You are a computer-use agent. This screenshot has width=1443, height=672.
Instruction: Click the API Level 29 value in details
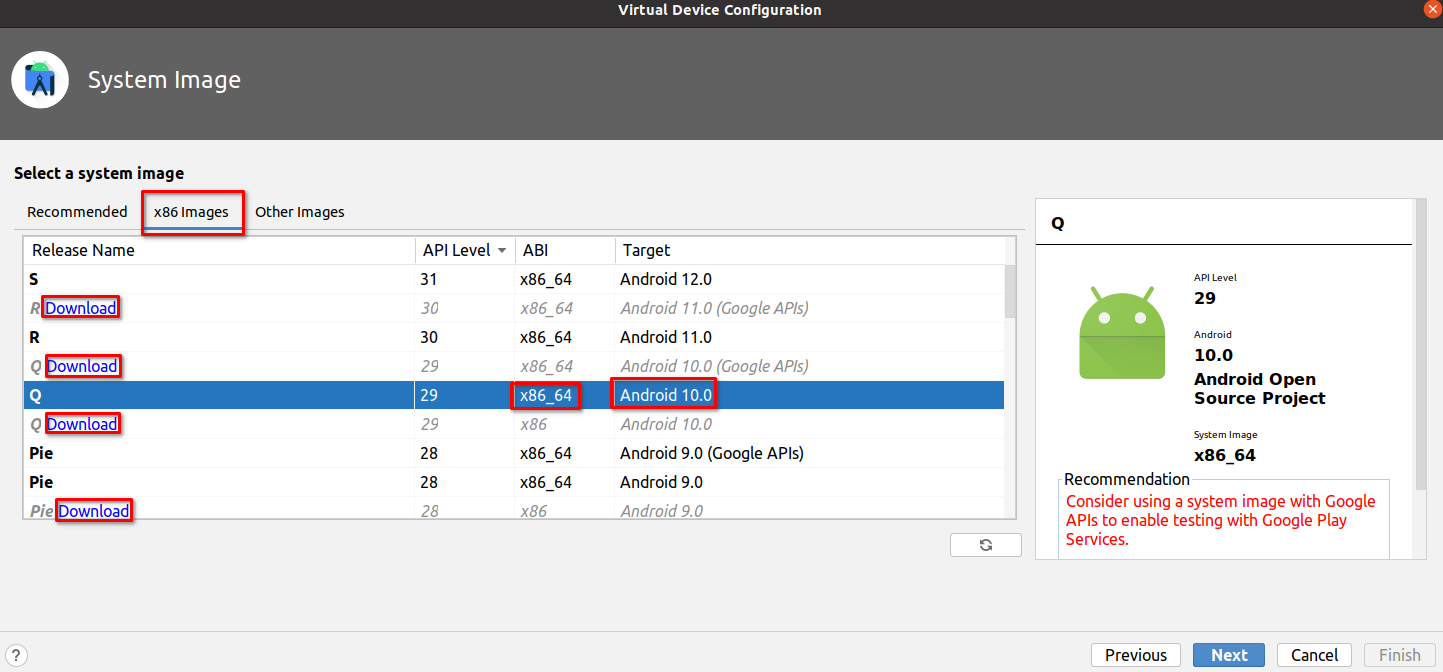tap(1205, 298)
